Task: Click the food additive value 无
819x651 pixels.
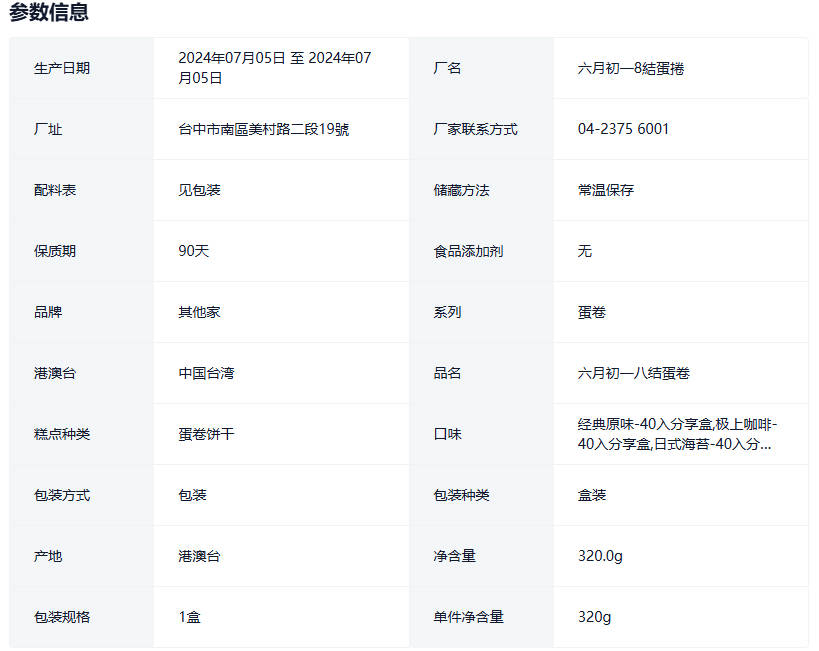Action: click(585, 251)
